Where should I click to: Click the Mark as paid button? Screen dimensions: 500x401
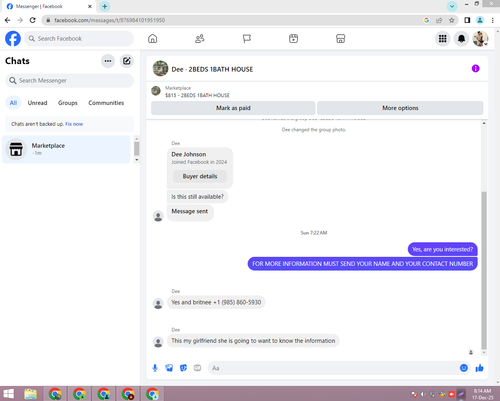point(233,108)
